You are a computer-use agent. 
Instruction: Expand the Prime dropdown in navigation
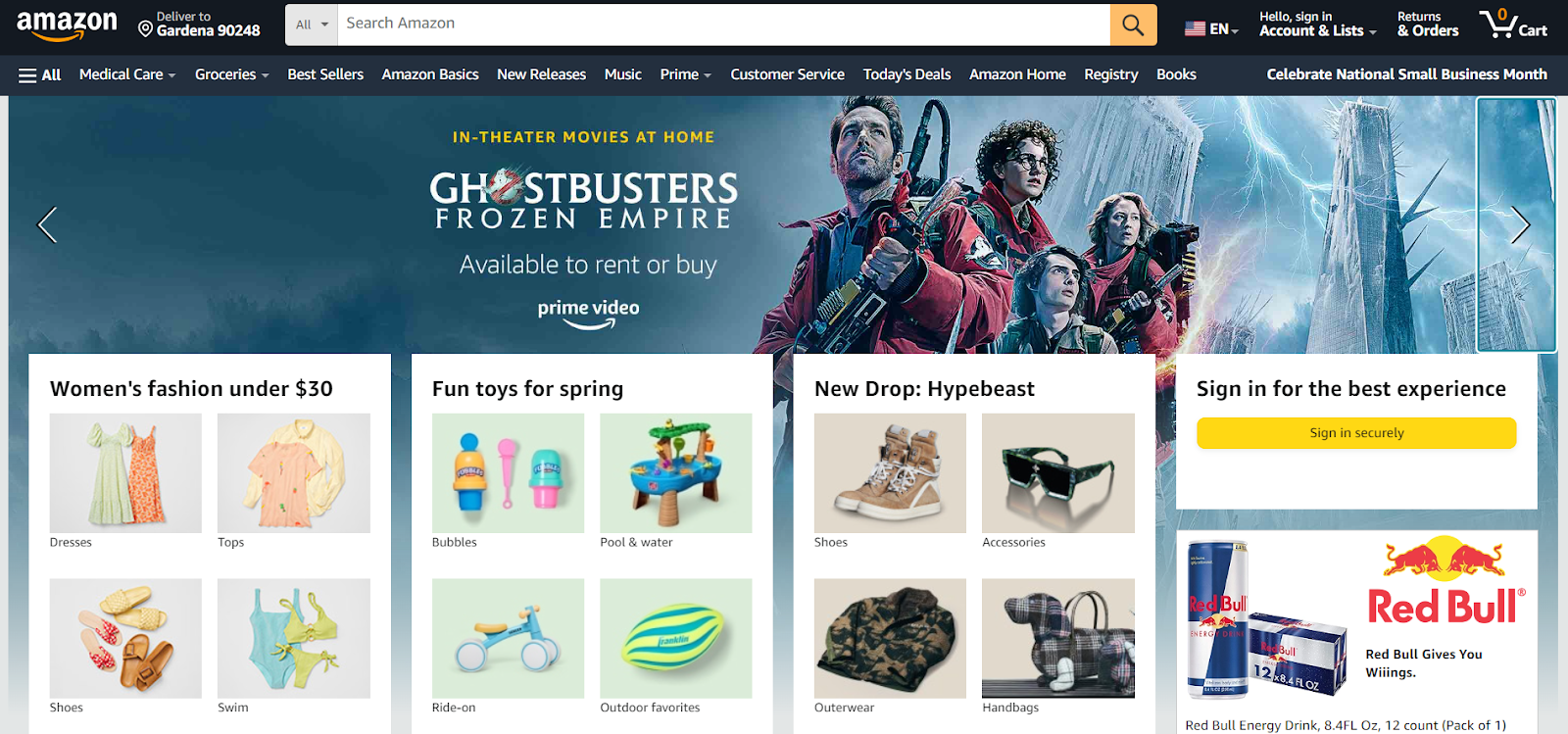pyautogui.click(x=685, y=74)
